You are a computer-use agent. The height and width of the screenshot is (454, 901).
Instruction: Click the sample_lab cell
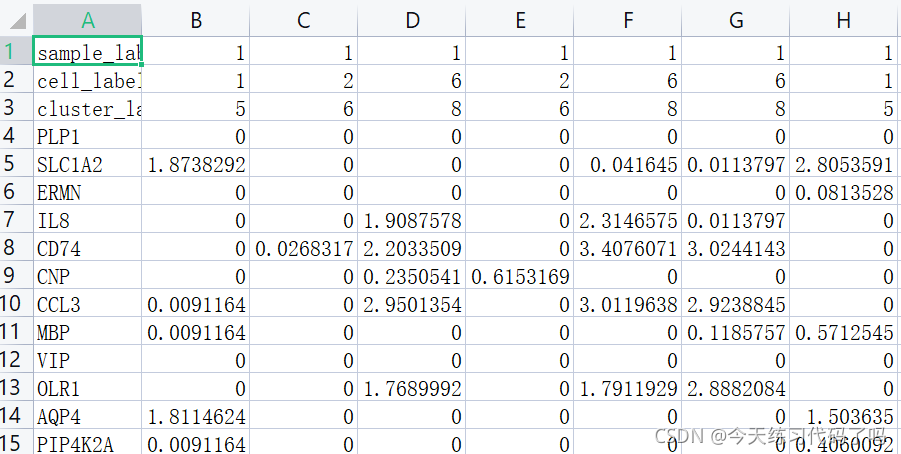[87, 51]
